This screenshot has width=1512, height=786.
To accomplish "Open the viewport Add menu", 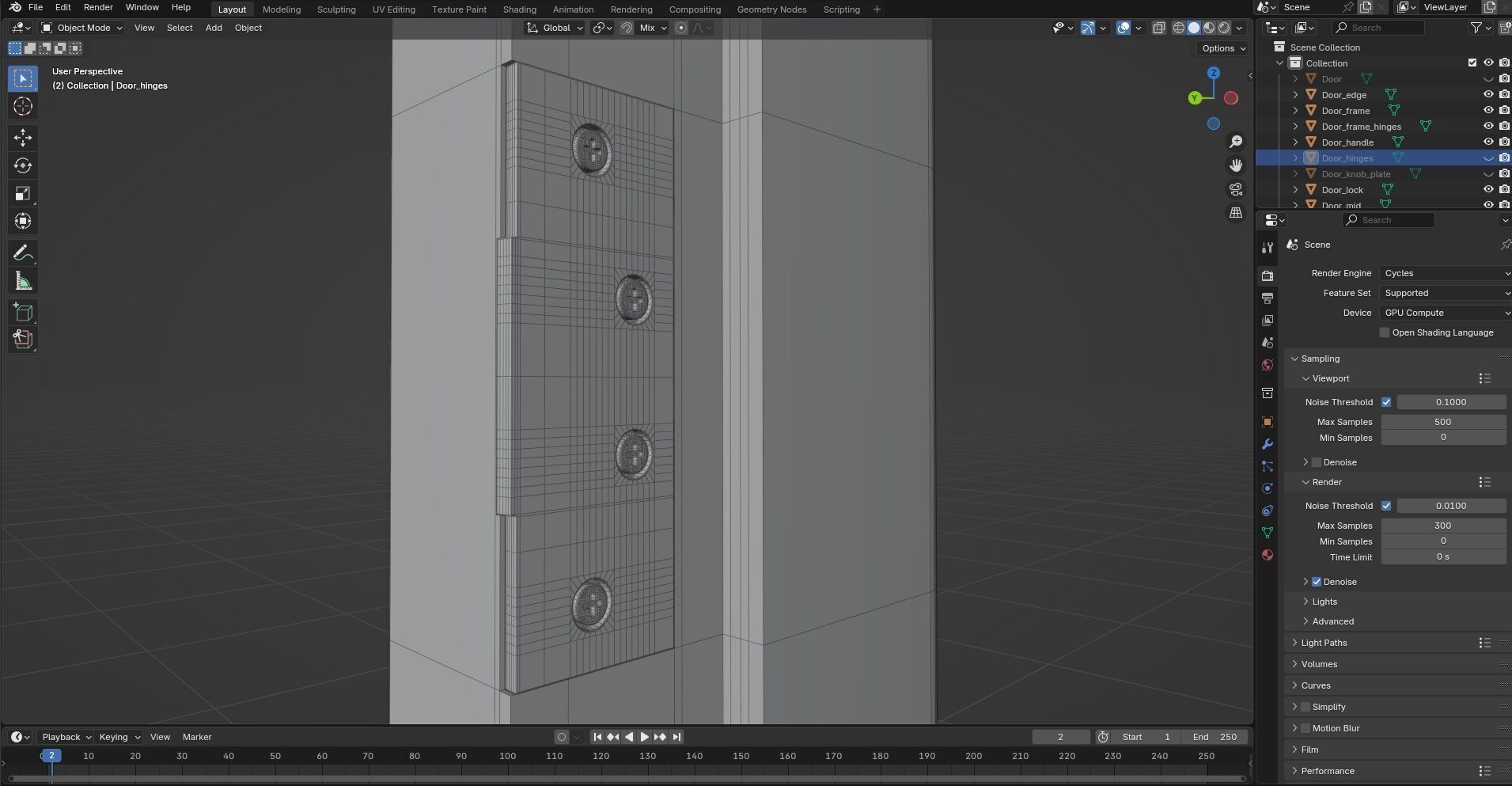I will 214,28.
